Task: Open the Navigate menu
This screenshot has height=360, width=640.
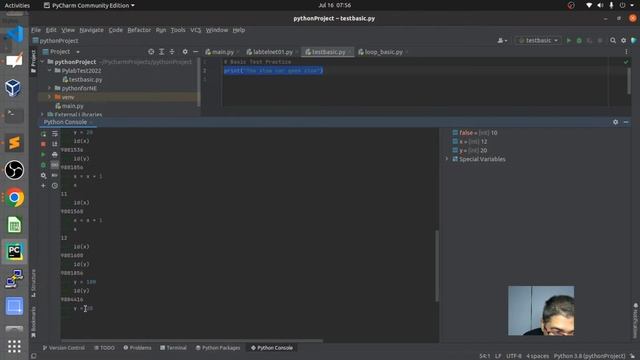Action: [91, 30]
